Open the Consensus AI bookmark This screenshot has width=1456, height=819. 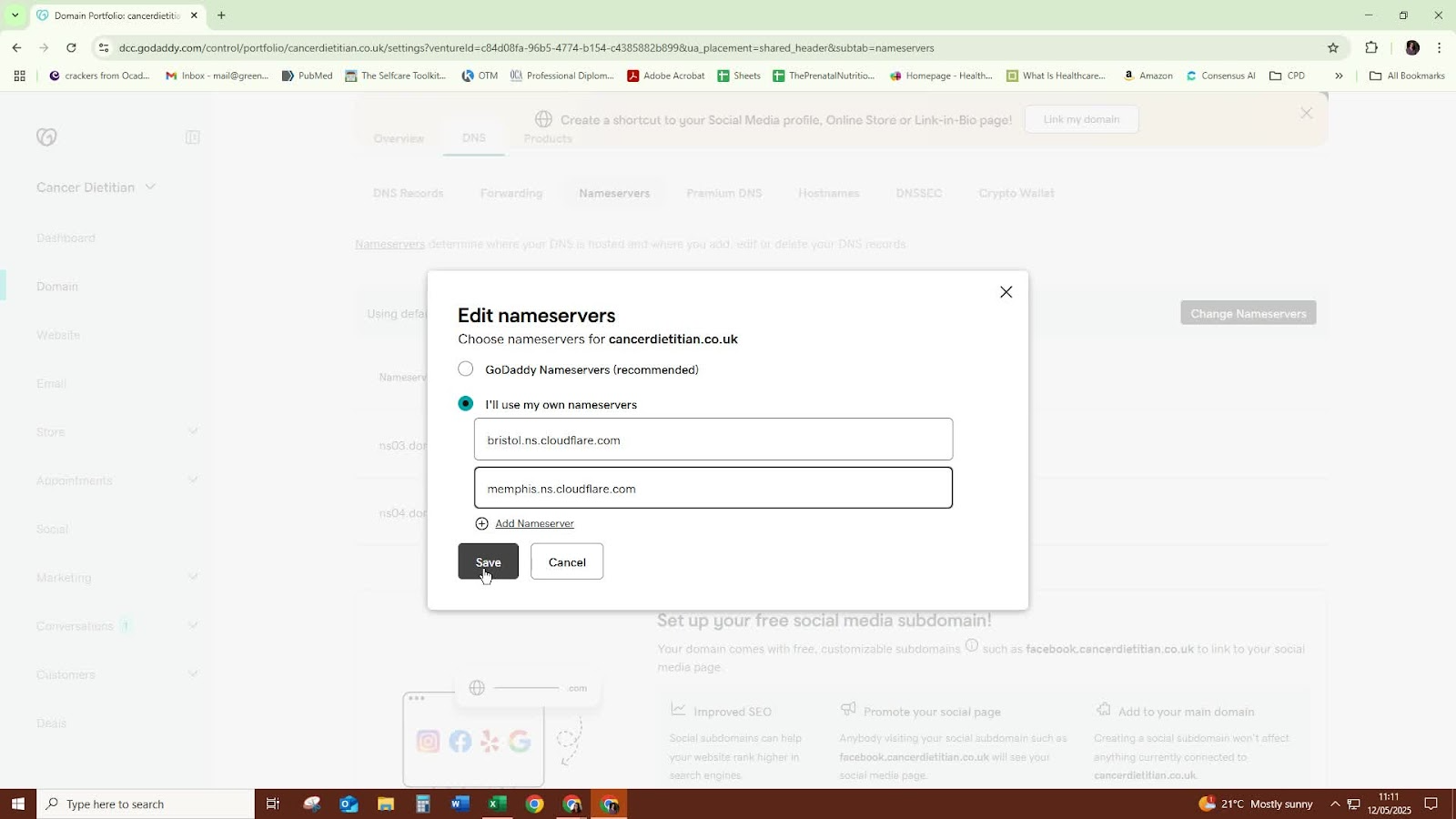(1220, 76)
